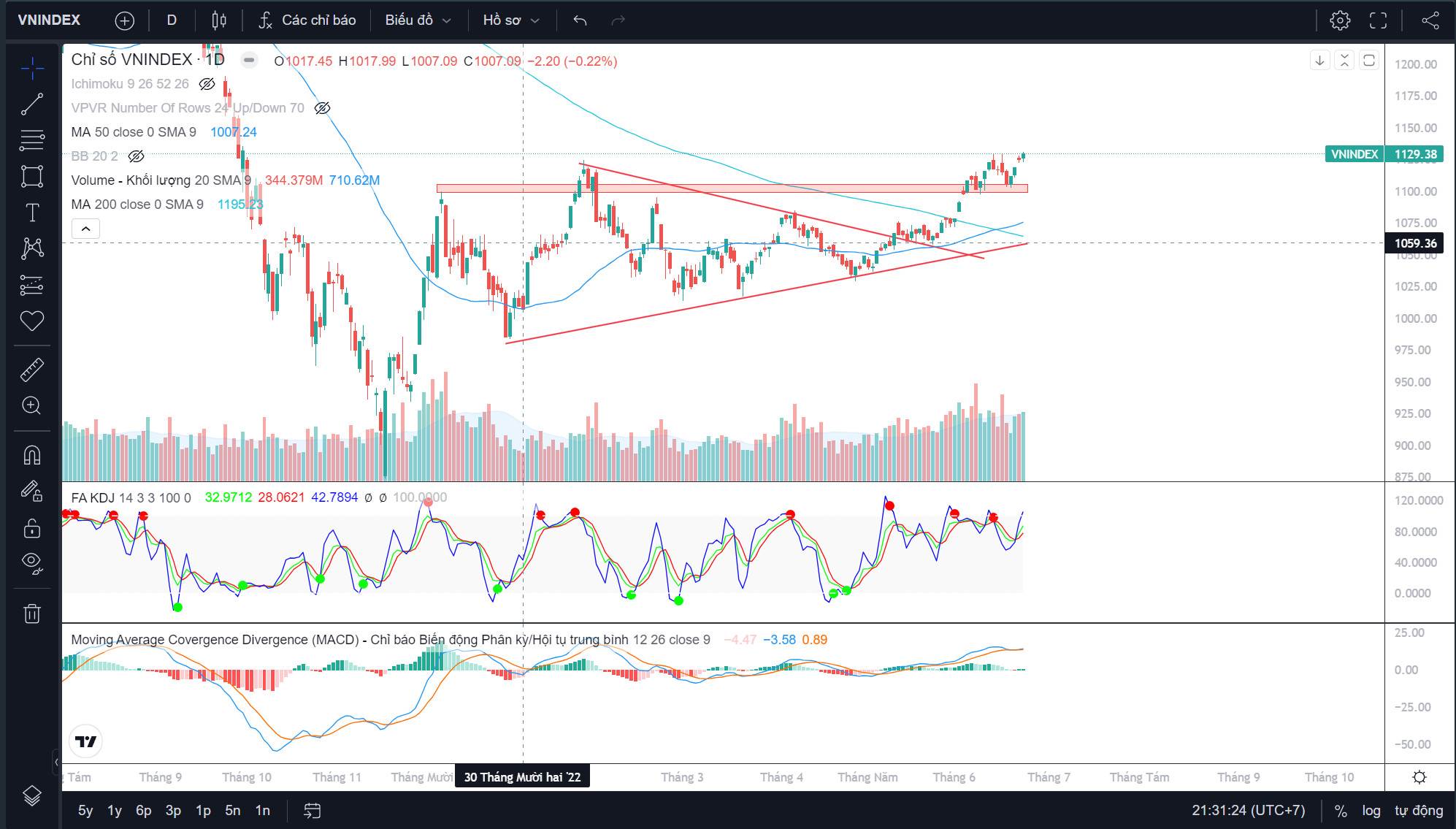Click the MA 50 close indicator label

(134, 132)
